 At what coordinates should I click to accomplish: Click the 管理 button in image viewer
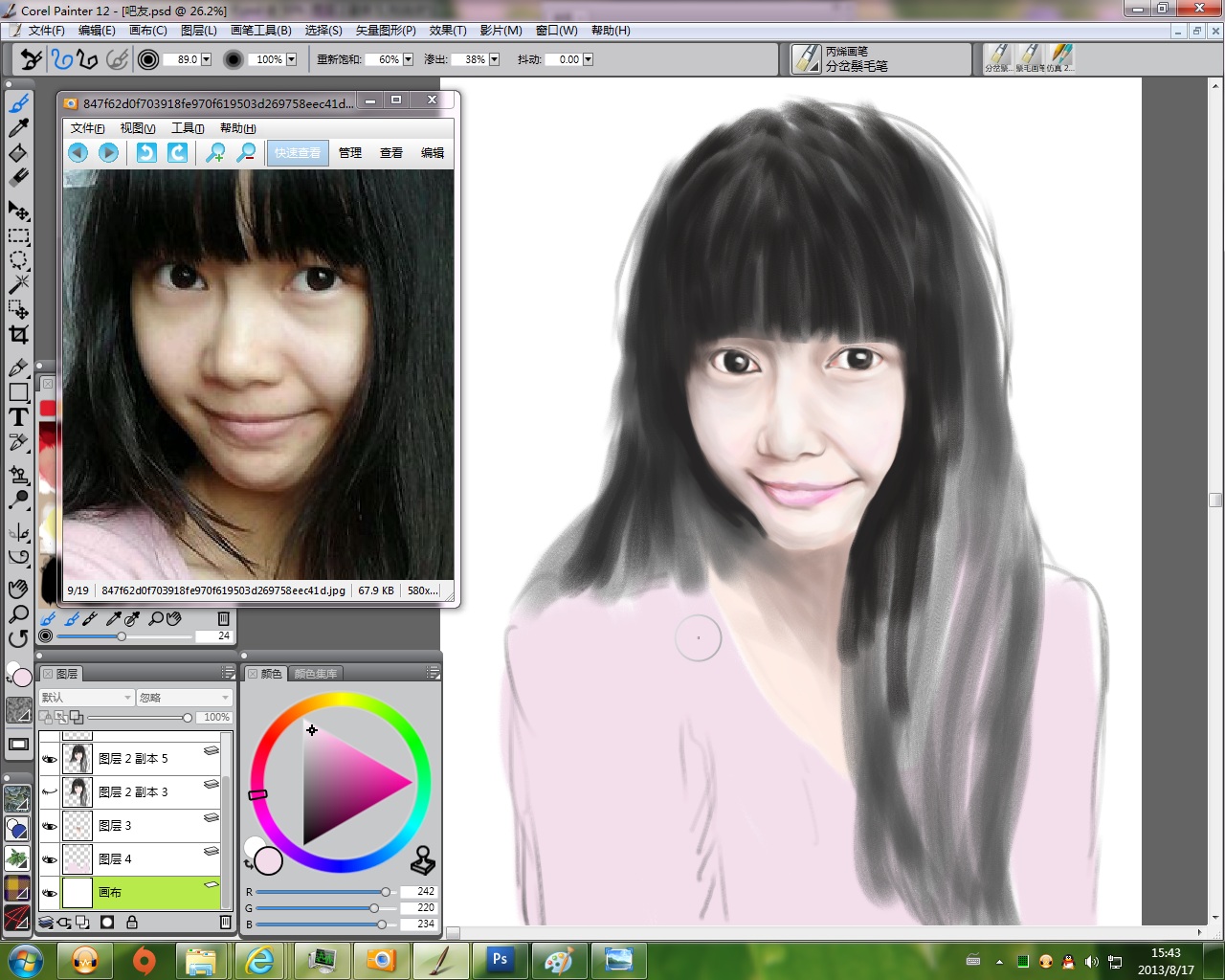click(350, 153)
